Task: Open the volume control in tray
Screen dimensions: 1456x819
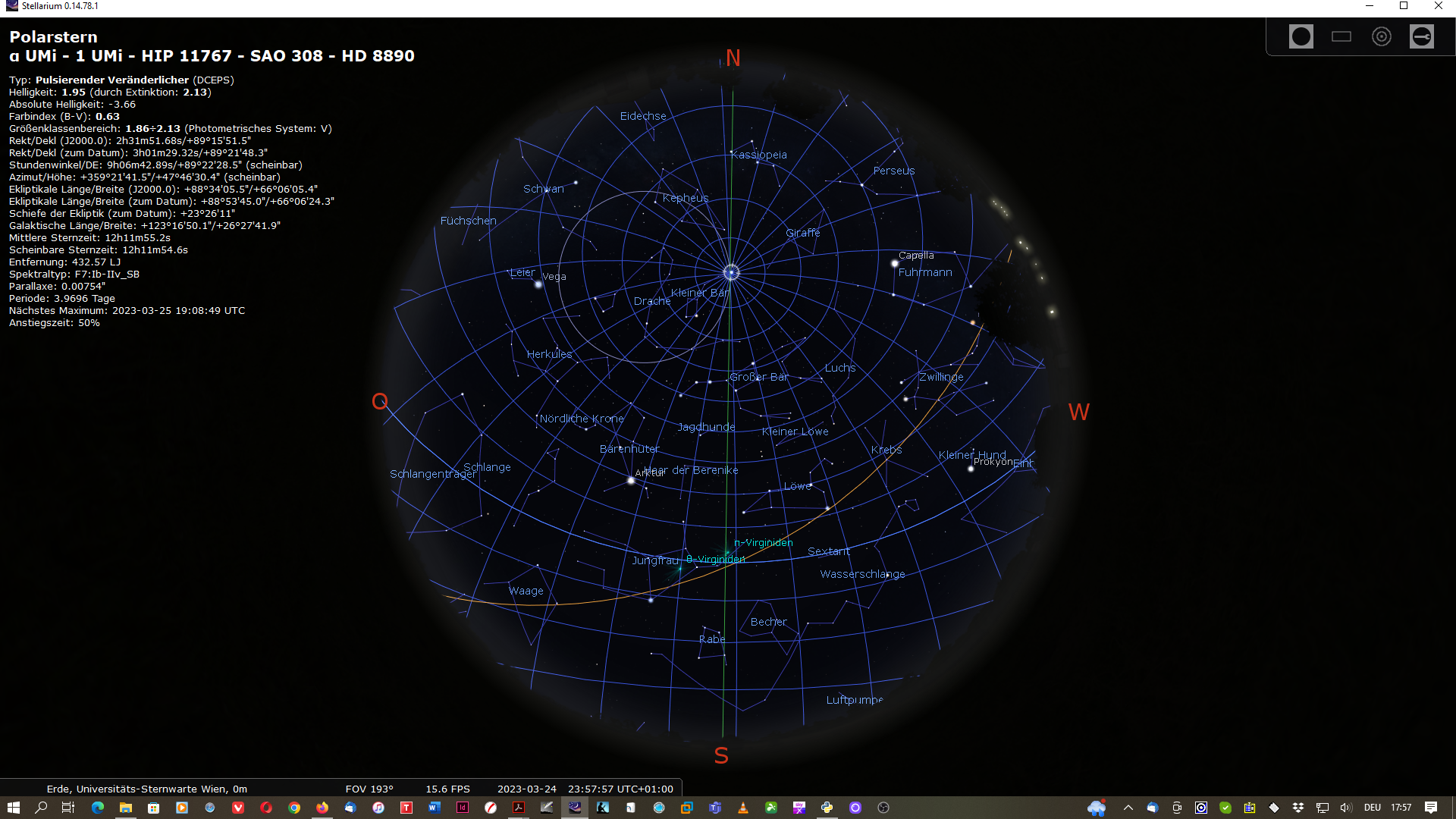Action: click(1346, 808)
